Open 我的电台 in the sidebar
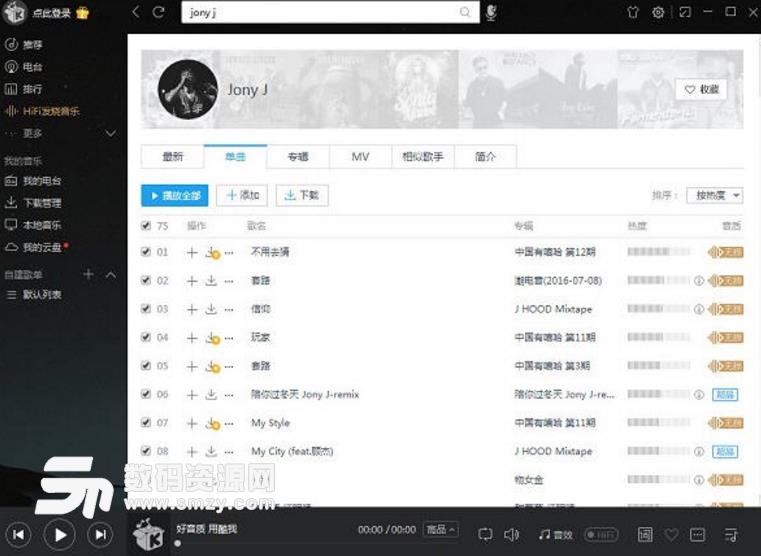761x556 pixels. click(x=33, y=181)
